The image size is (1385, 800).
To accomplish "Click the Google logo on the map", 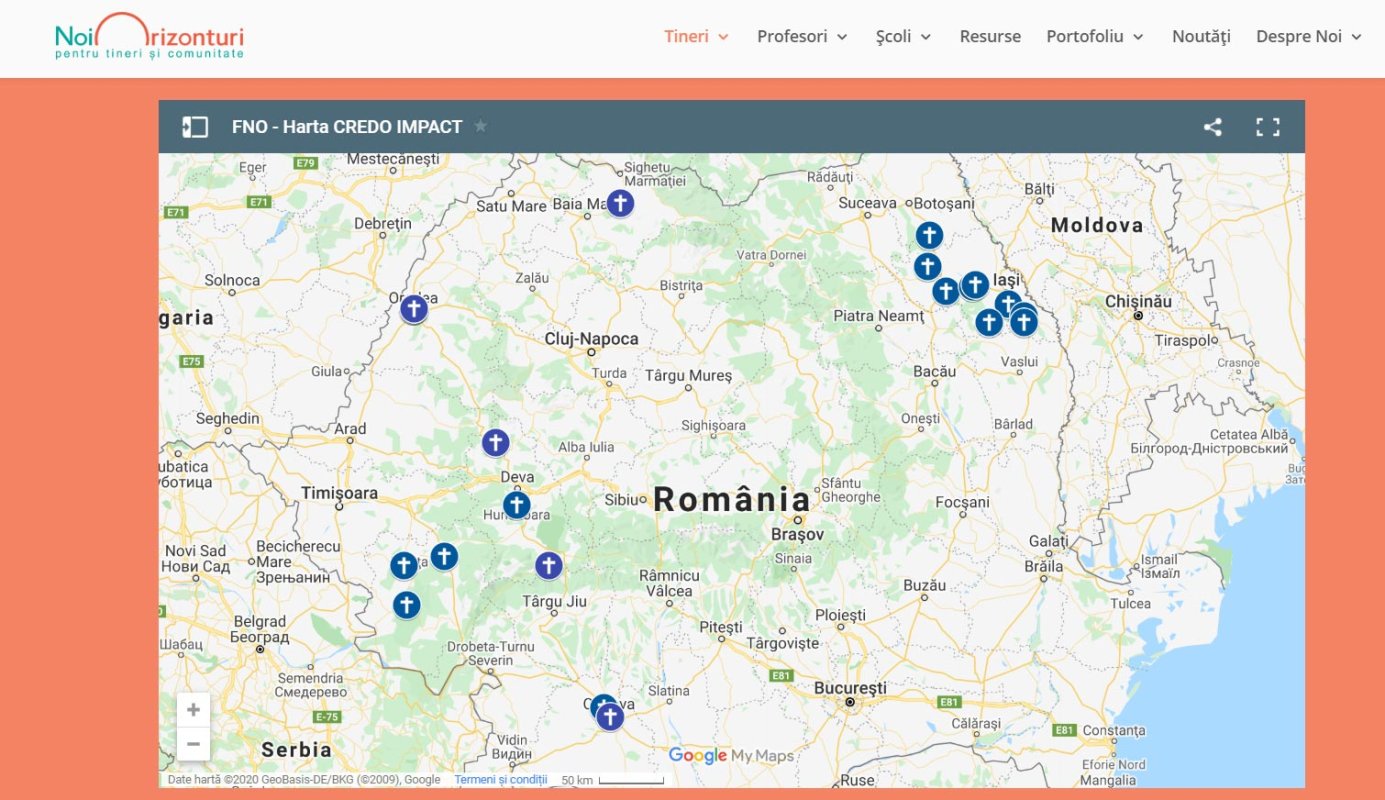I will 697,756.
